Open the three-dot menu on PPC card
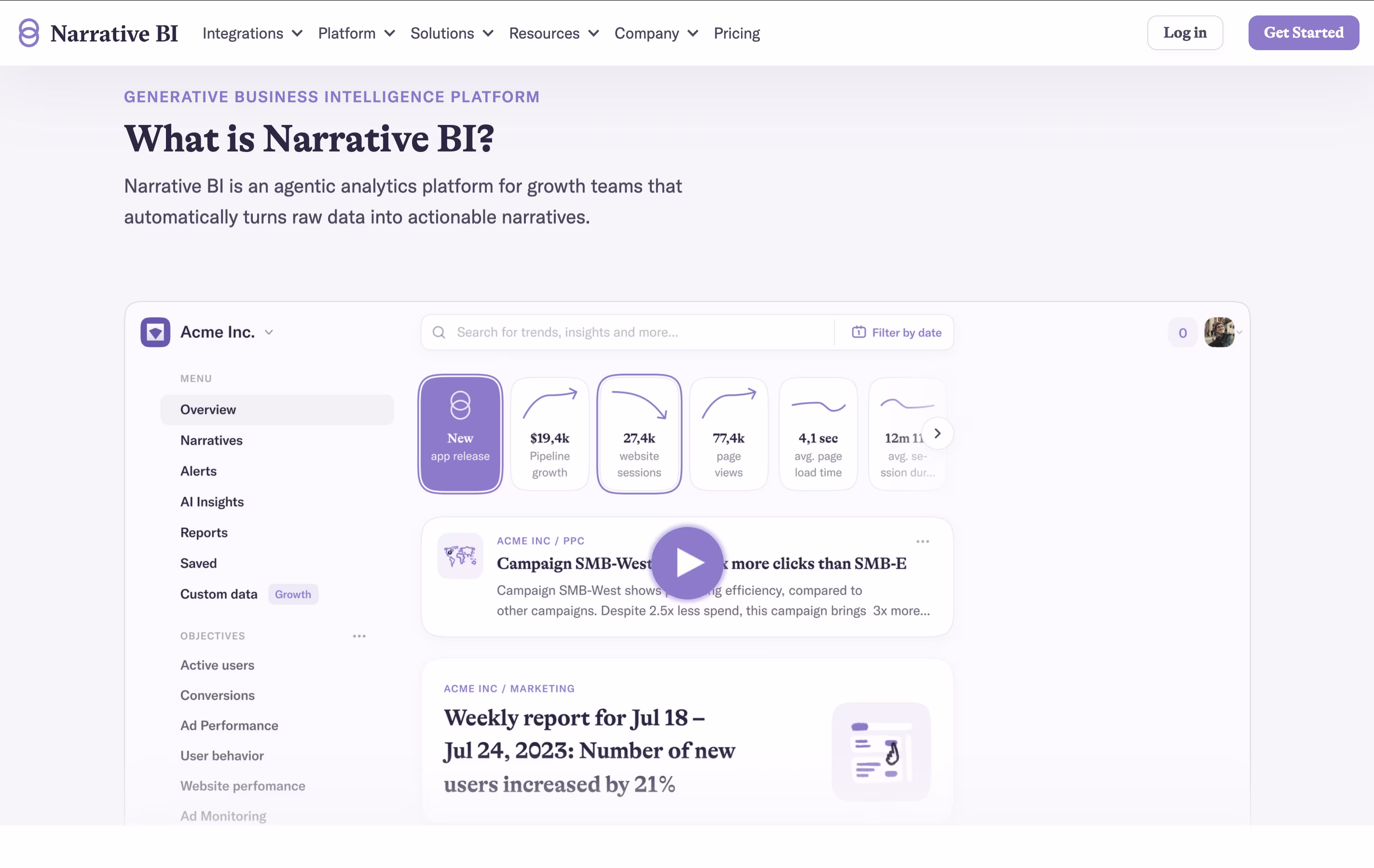The image size is (1374, 868). [x=922, y=541]
